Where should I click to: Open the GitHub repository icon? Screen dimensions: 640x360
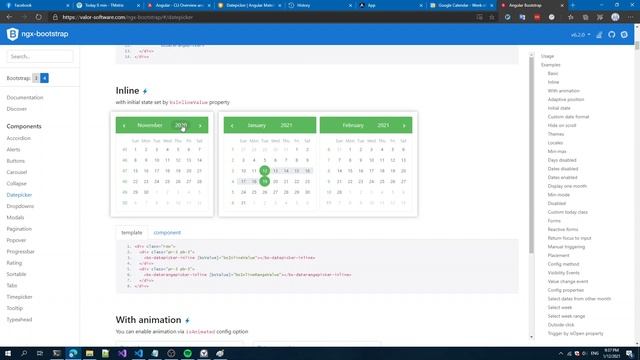coord(611,35)
